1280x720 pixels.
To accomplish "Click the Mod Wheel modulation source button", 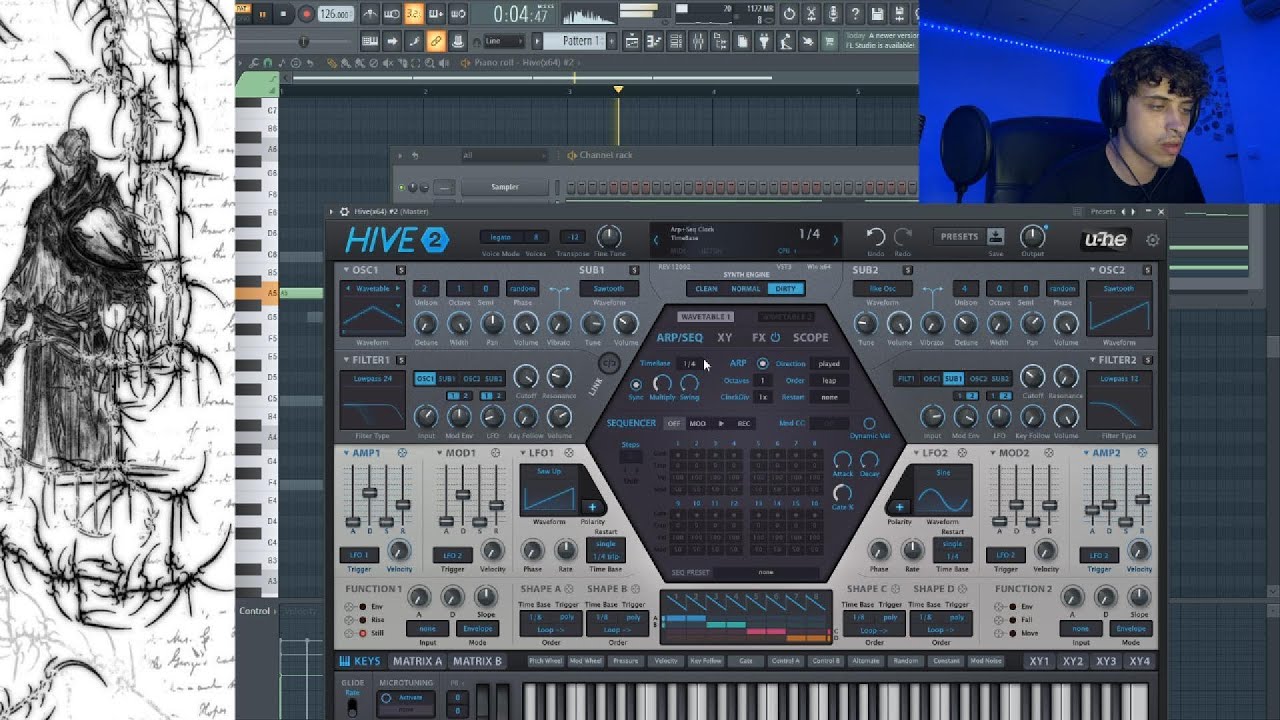I will click(587, 661).
